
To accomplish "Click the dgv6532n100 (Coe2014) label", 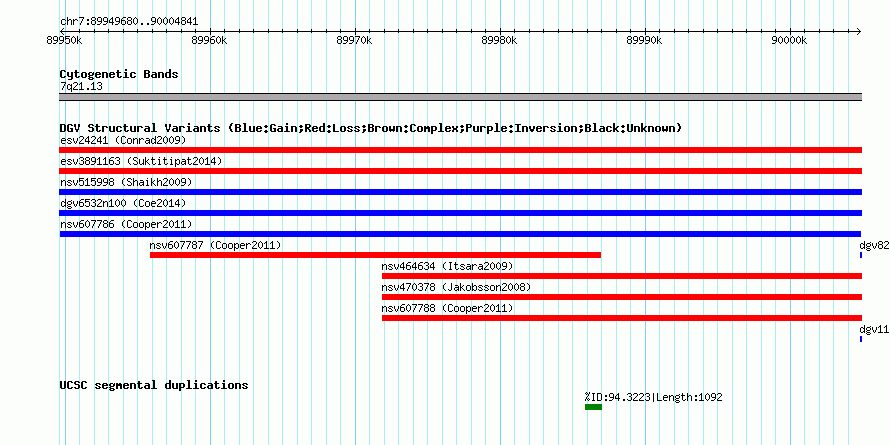I will (123, 203).
